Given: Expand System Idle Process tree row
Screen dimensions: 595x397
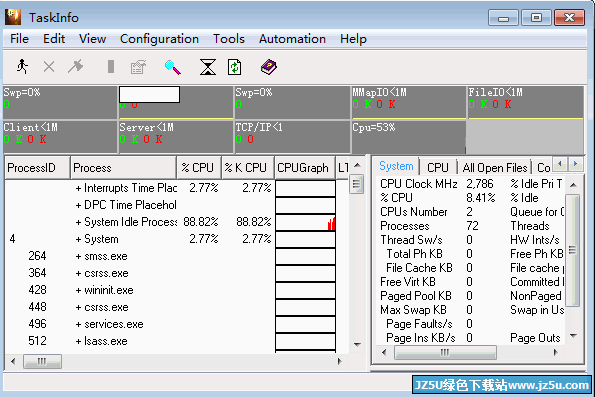Looking at the screenshot, I should point(78,222).
